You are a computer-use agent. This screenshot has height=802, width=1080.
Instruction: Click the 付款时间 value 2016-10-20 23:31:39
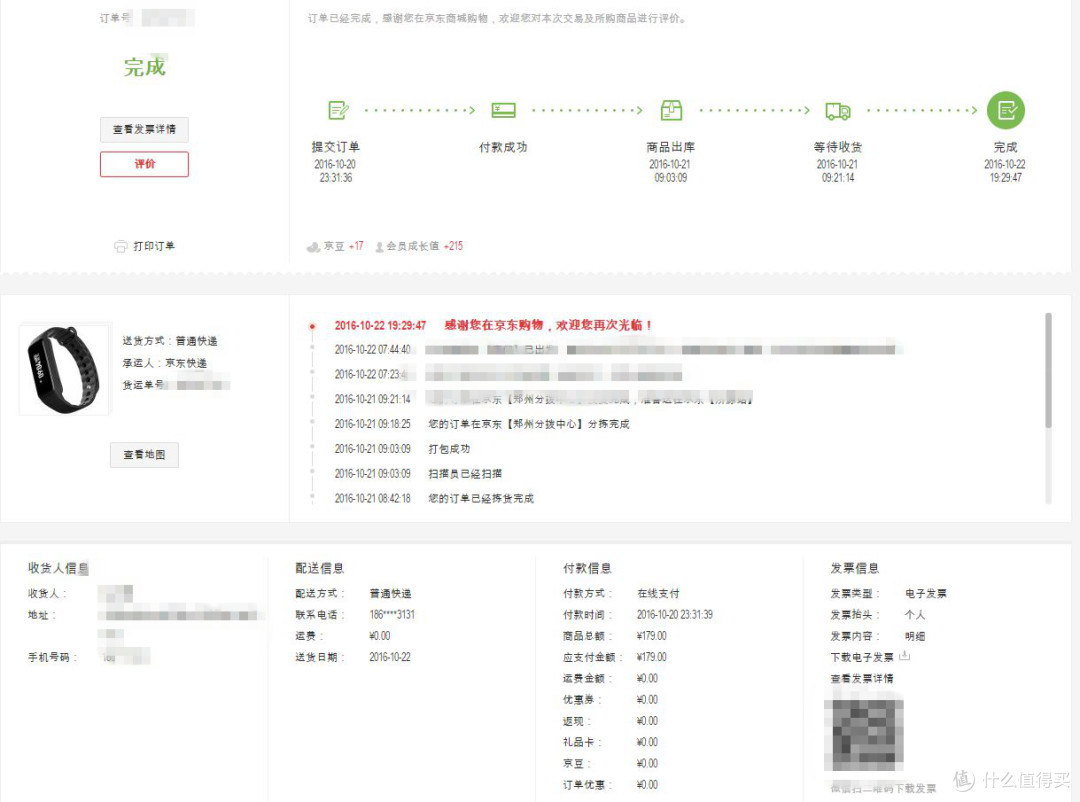[674, 615]
